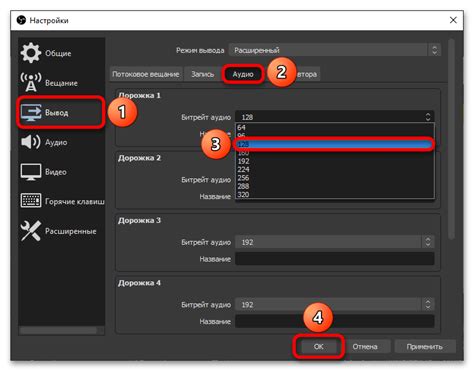Open the Режим вывода dropdown
Viewport: 474px width, 371px height.
tap(335, 50)
